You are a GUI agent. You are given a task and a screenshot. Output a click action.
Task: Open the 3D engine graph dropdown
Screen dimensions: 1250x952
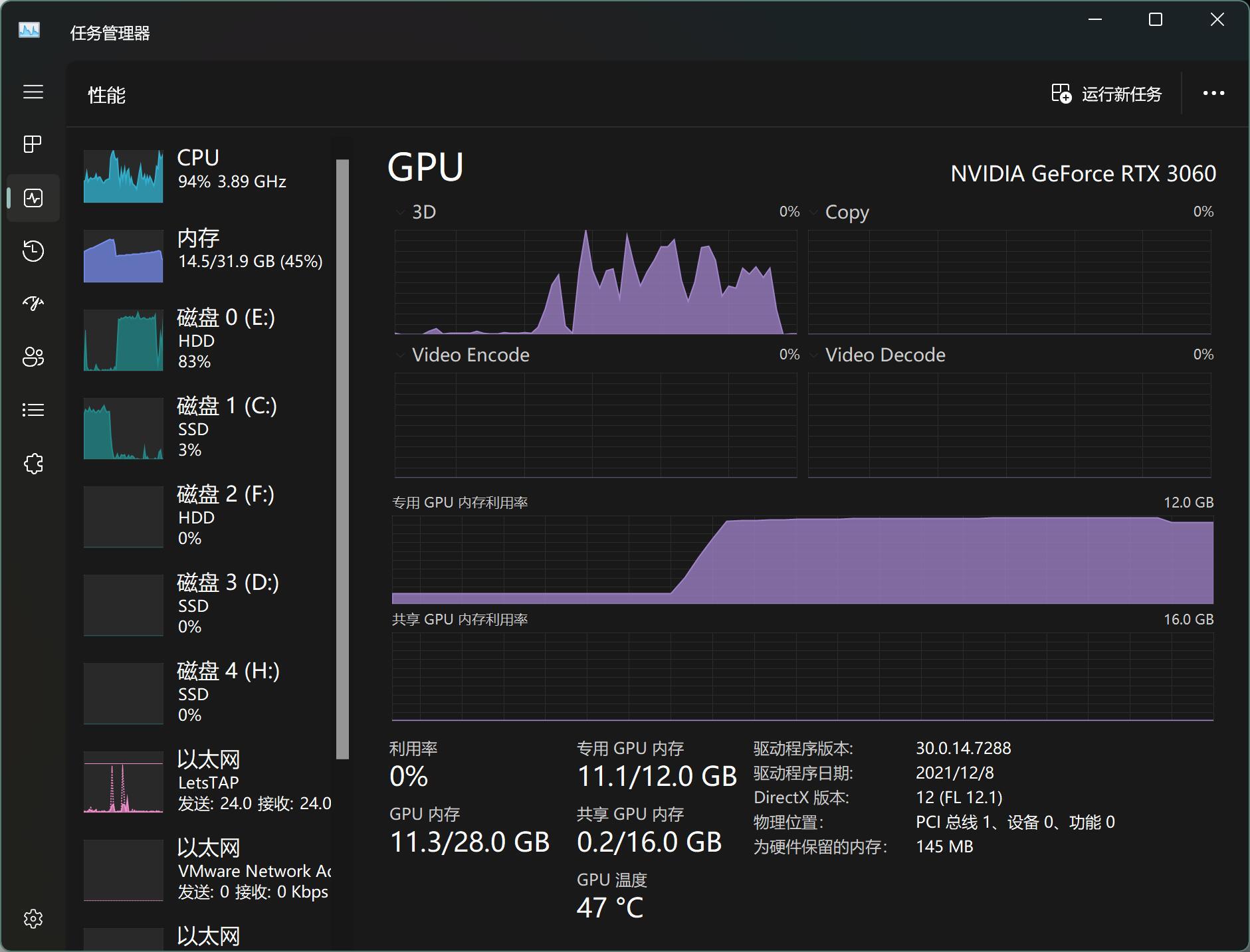[400, 213]
